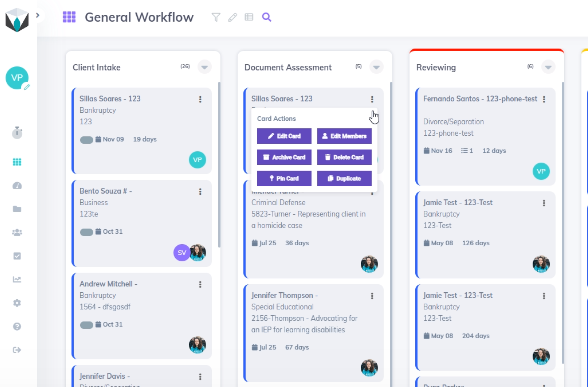Click Edit Card in Card Actions
The width and height of the screenshot is (588, 387).
[x=284, y=136]
